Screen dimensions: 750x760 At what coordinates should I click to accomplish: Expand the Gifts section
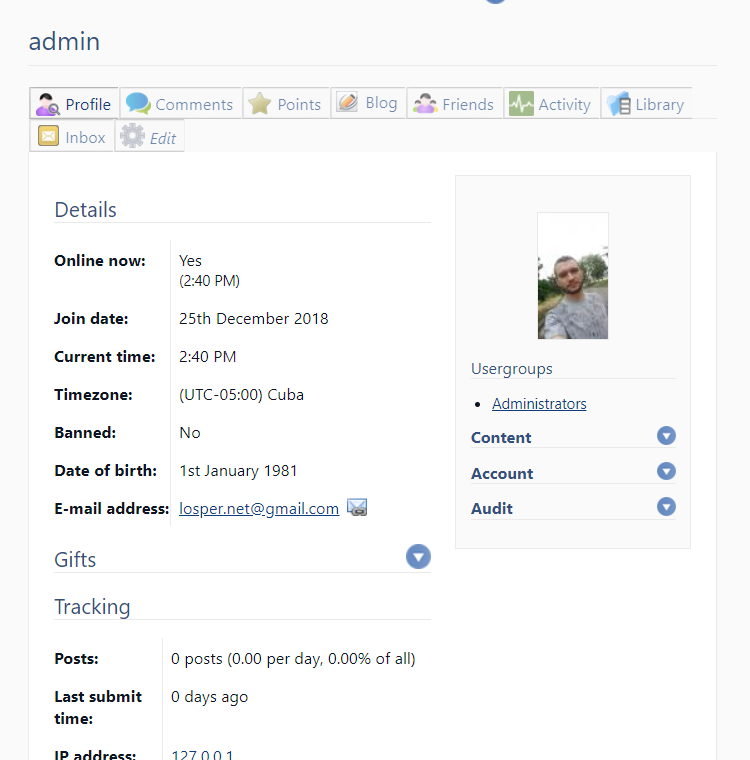point(418,557)
